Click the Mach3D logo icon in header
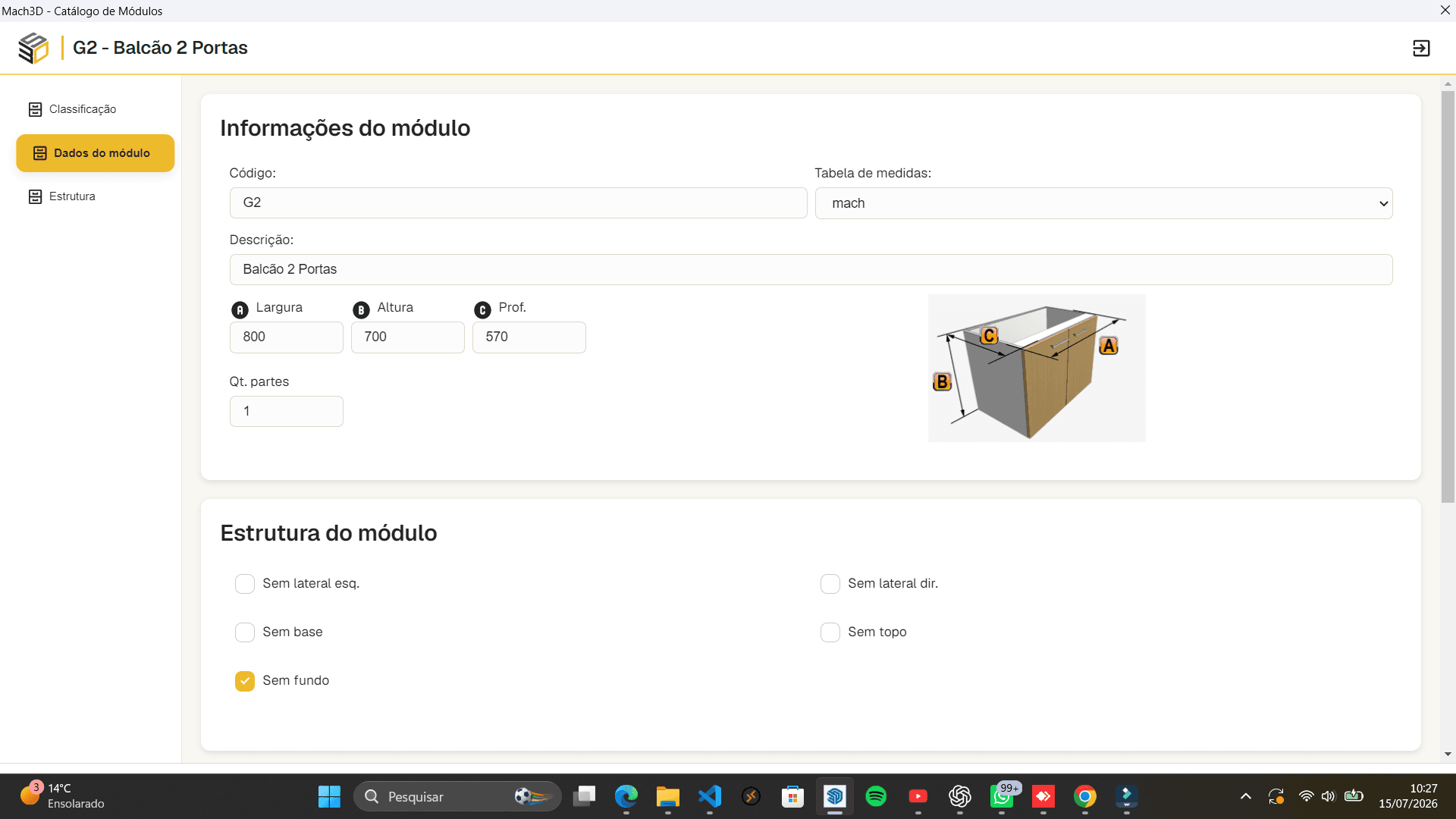 pyautogui.click(x=33, y=48)
